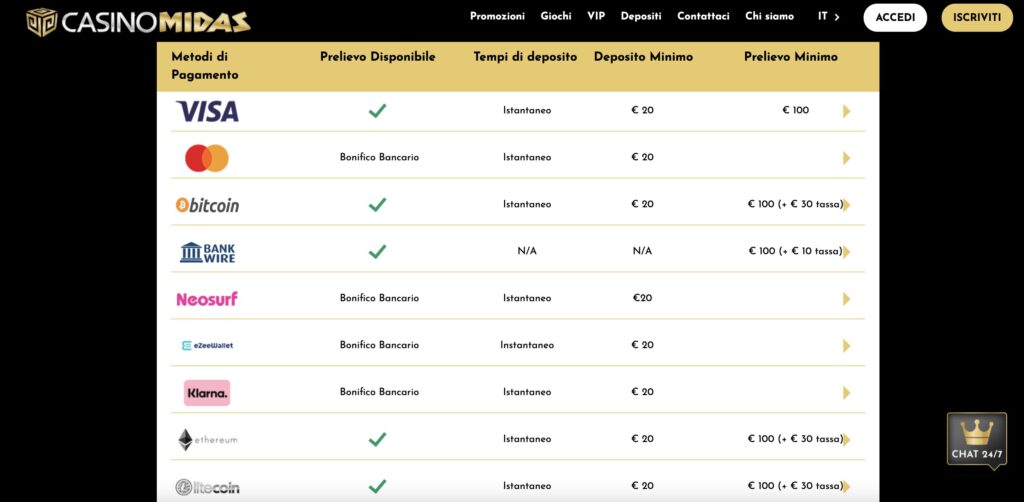This screenshot has width=1024, height=502.
Task: Click Istantaneo in the Klarna row
Action: point(527,392)
